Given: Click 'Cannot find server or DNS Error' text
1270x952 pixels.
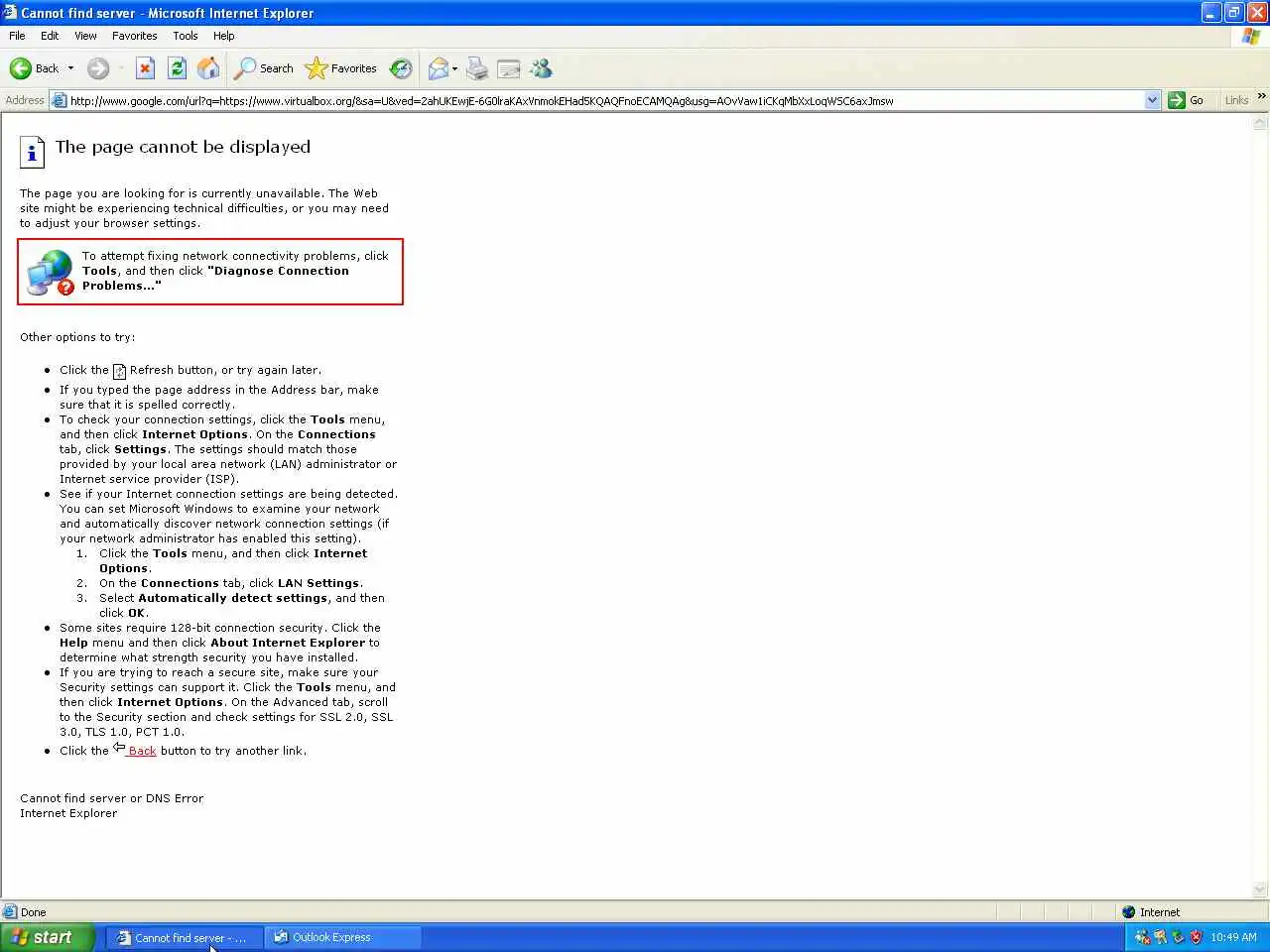Looking at the screenshot, I should pyautogui.click(x=111, y=798).
